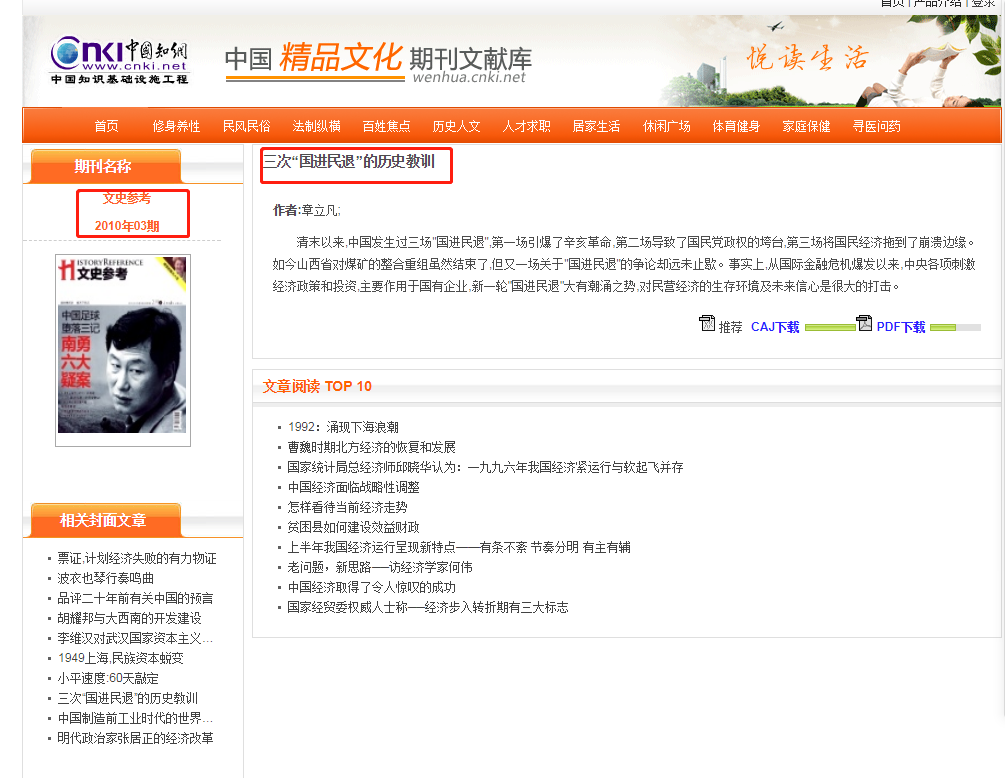The image size is (1005, 778).
Task: Click the CAJ下载 link
Action: coord(775,327)
